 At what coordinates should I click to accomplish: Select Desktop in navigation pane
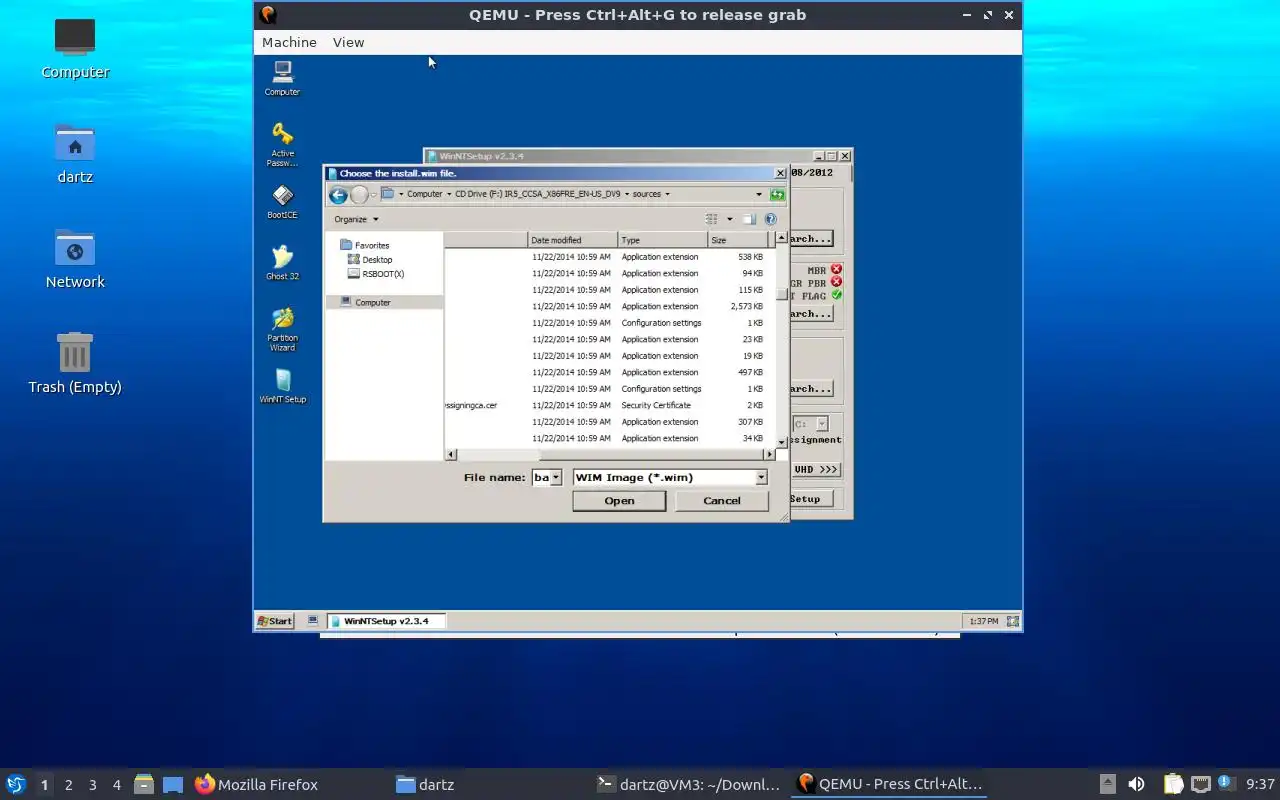pos(376,259)
